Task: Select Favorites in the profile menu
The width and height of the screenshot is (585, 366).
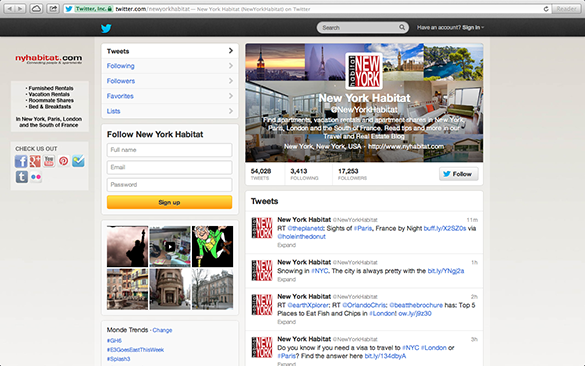Action: 170,96
